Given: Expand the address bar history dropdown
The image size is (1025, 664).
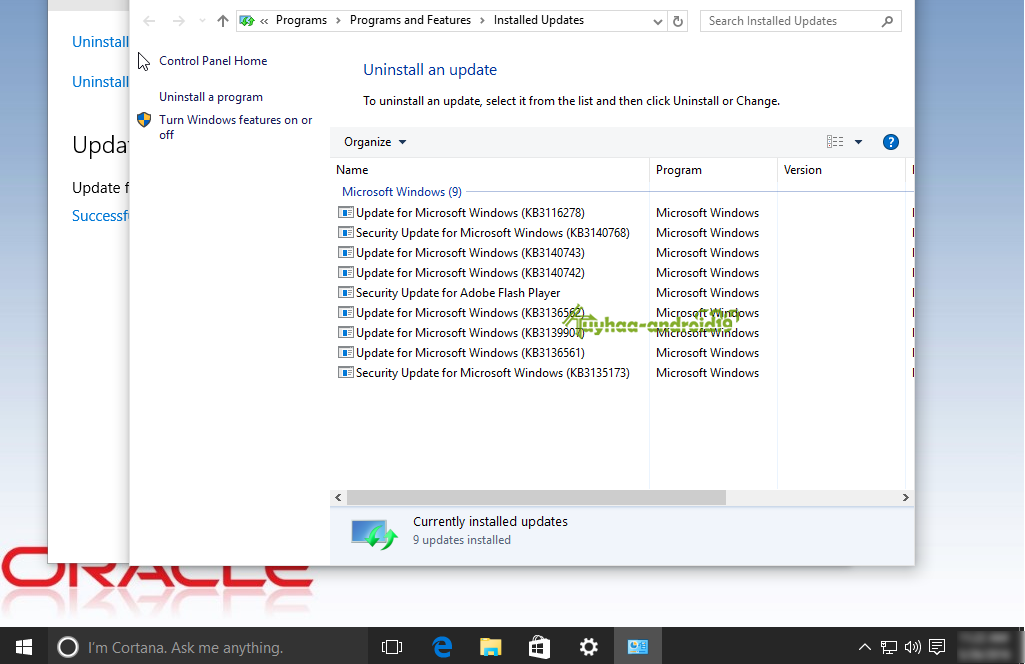Looking at the screenshot, I should pos(657,22).
